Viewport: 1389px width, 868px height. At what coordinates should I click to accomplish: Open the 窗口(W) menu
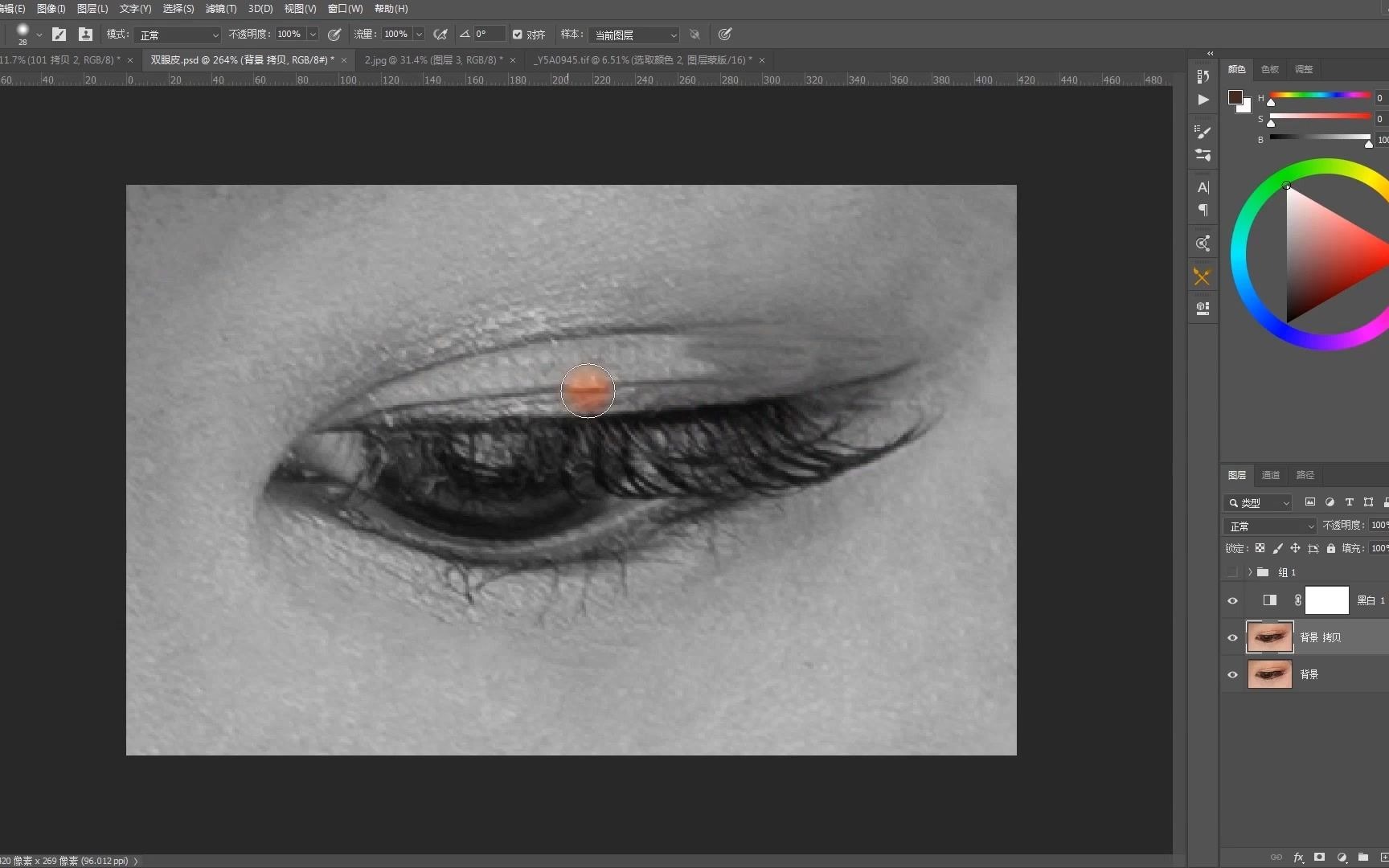(x=346, y=9)
